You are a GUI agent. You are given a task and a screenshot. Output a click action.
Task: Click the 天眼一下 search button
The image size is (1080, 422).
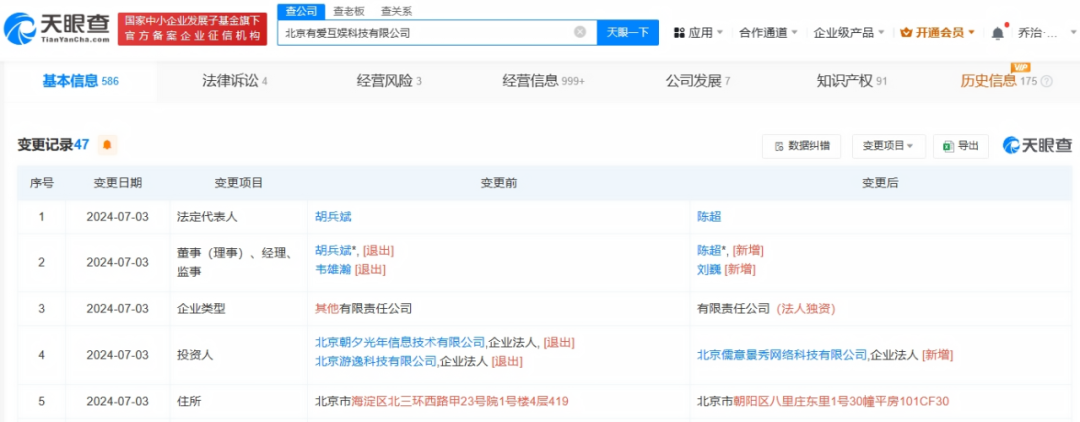click(x=627, y=32)
